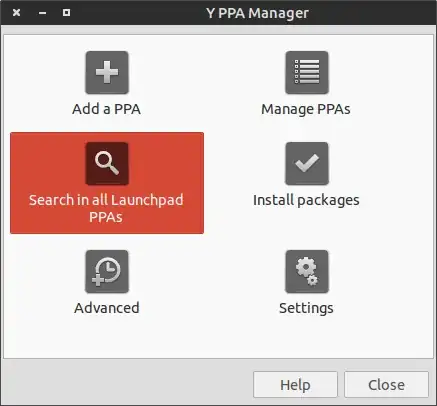Click the "Add a PPA" text label
437x406 pixels.
(106, 109)
